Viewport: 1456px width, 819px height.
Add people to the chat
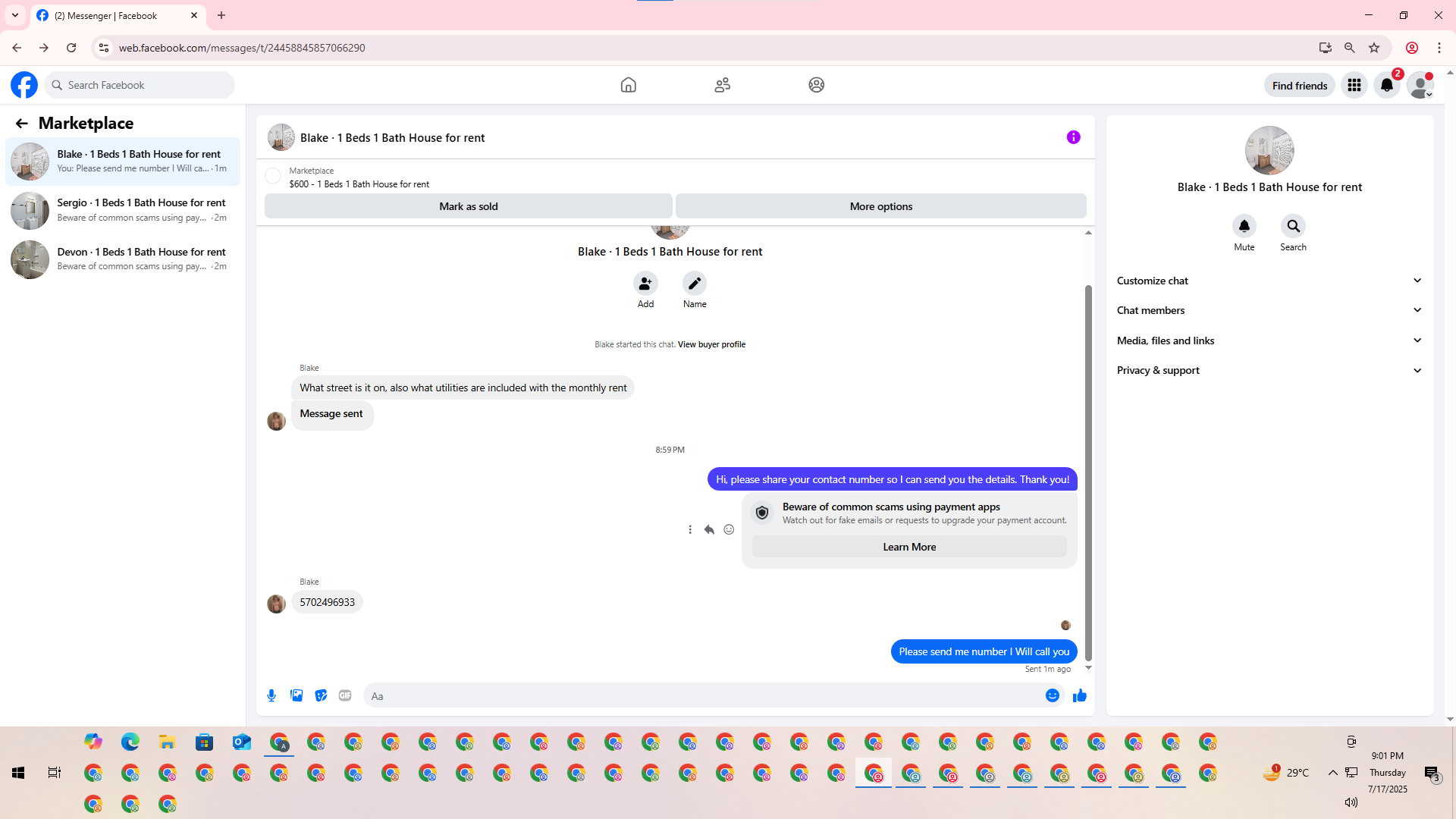tap(645, 284)
